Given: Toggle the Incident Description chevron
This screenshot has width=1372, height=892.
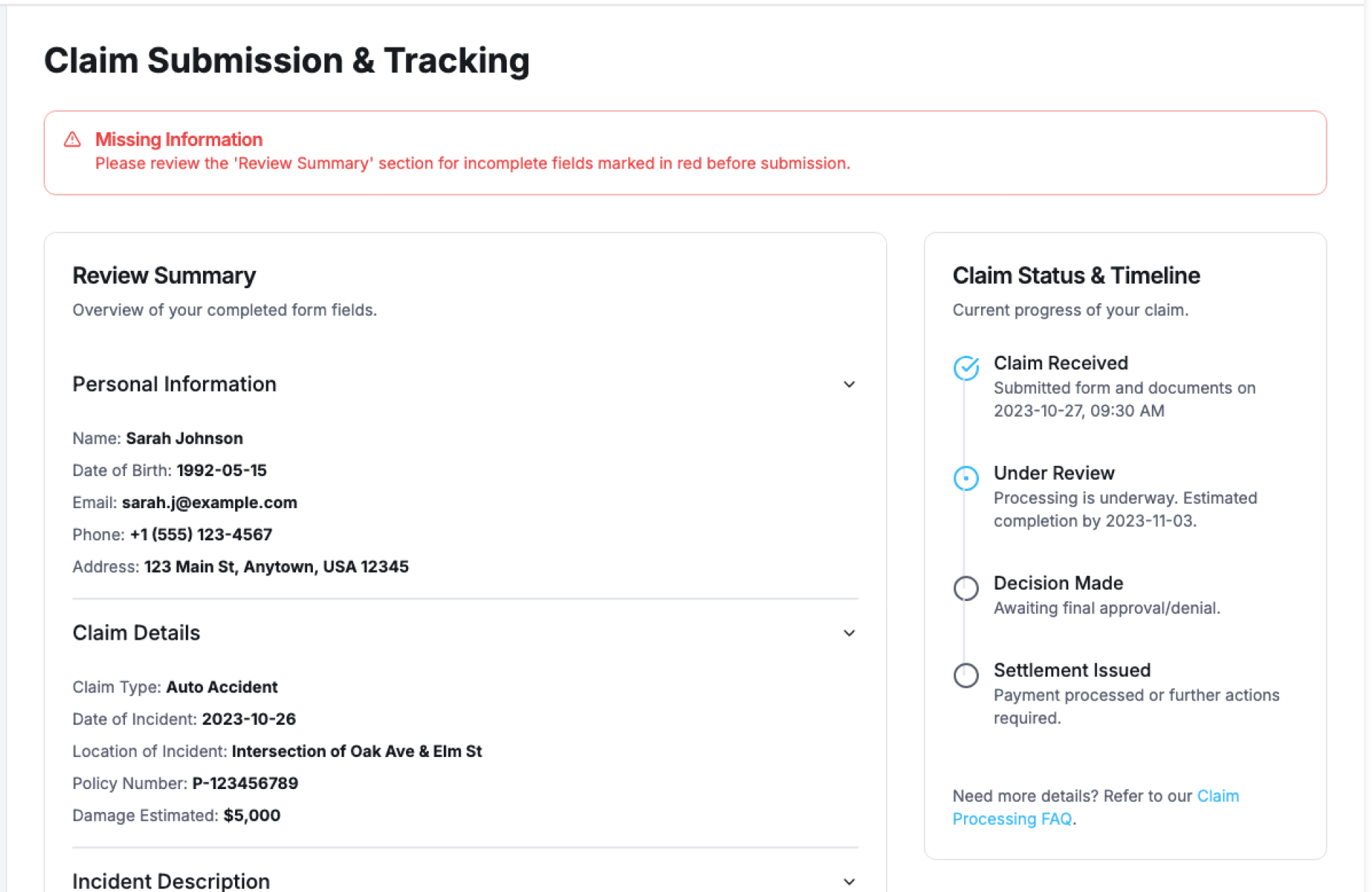Looking at the screenshot, I should (x=848, y=882).
